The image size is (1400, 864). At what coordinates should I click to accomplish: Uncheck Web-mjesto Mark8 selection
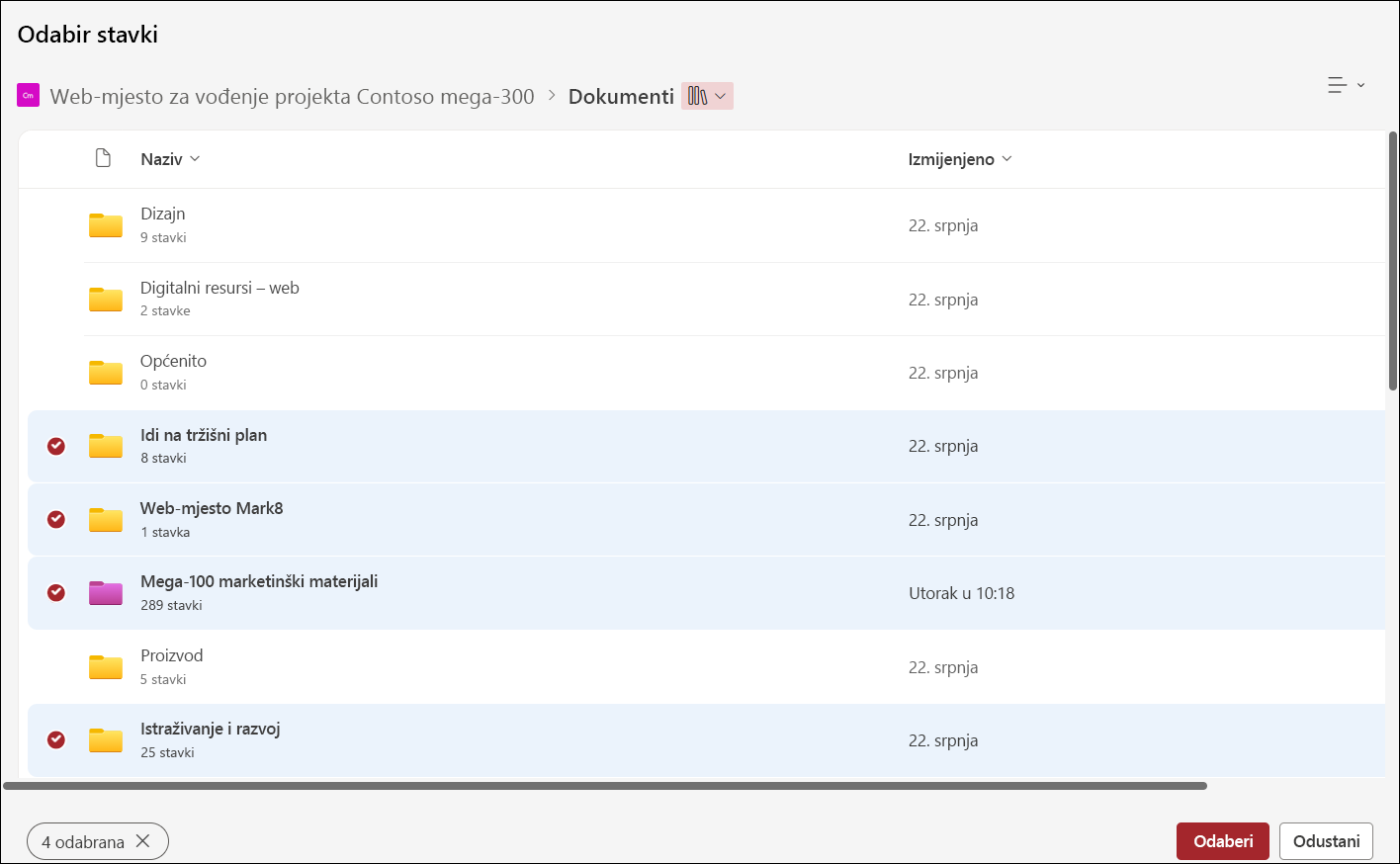click(56, 520)
